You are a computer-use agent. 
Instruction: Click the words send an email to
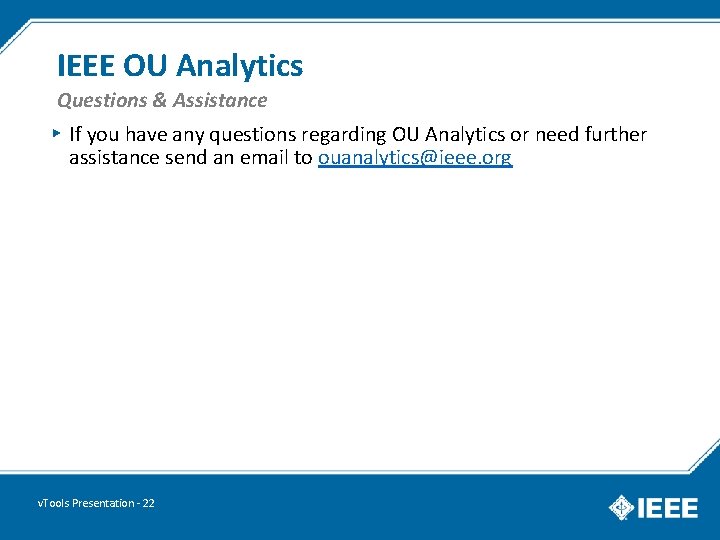pos(238,158)
